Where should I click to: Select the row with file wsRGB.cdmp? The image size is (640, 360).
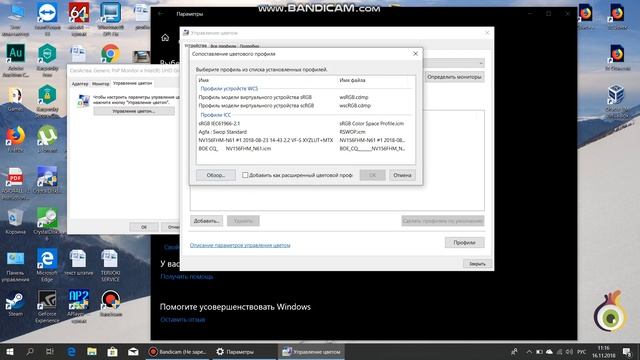point(306,97)
